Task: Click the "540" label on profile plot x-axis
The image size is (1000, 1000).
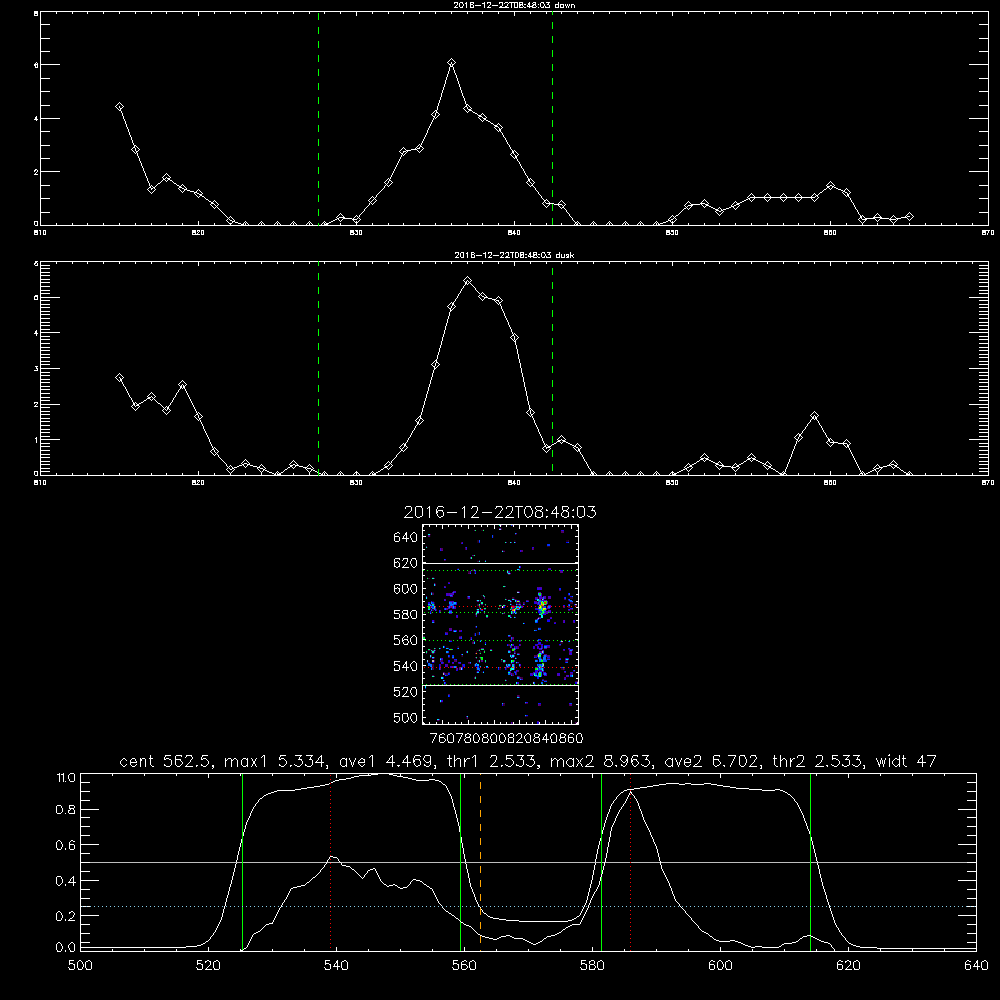Action: [x=336, y=965]
